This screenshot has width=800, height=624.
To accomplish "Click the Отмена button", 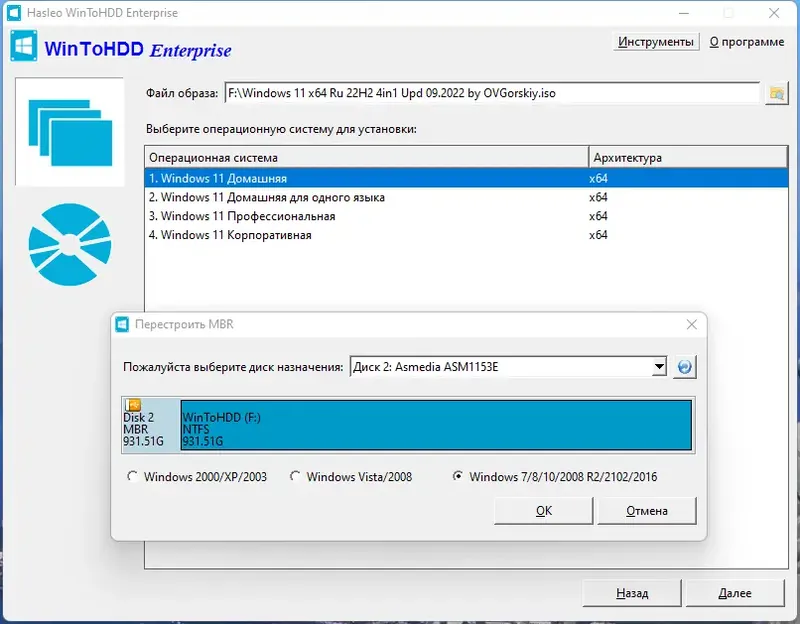I will pos(646,511).
